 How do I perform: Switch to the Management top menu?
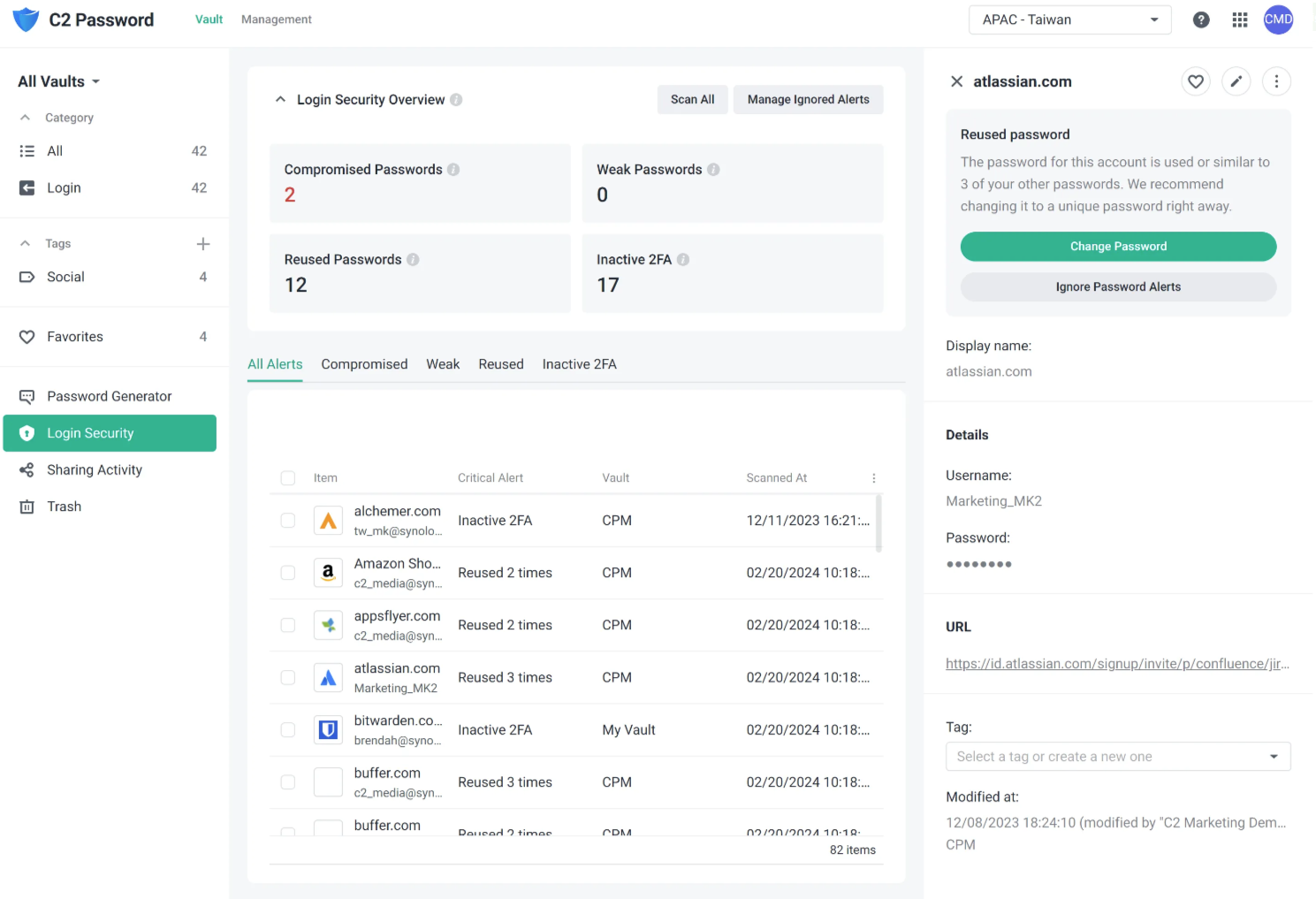277,19
